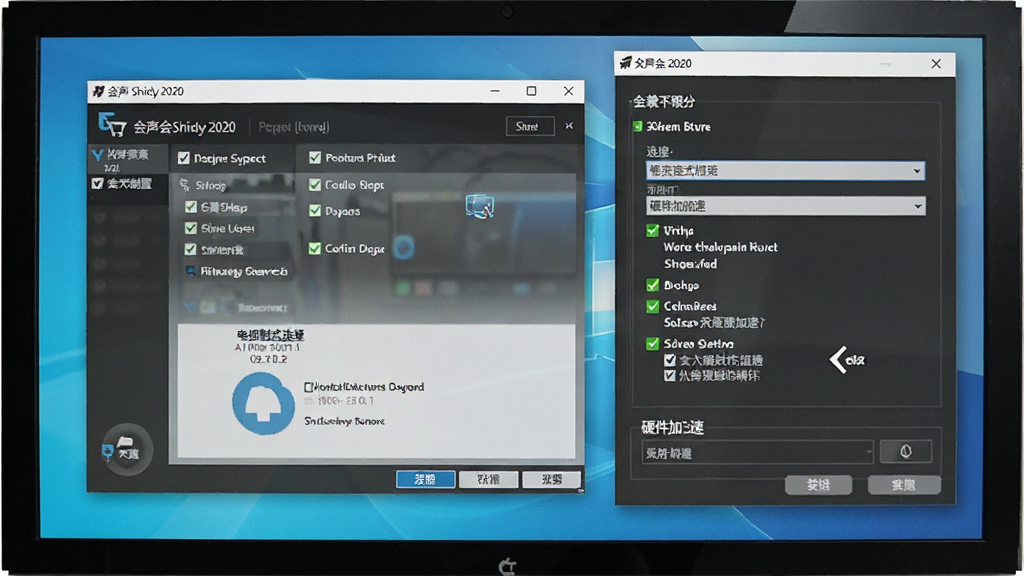Click the middle gray button in Shidy footer
Screen dimensions: 1024x576
(488, 479)
